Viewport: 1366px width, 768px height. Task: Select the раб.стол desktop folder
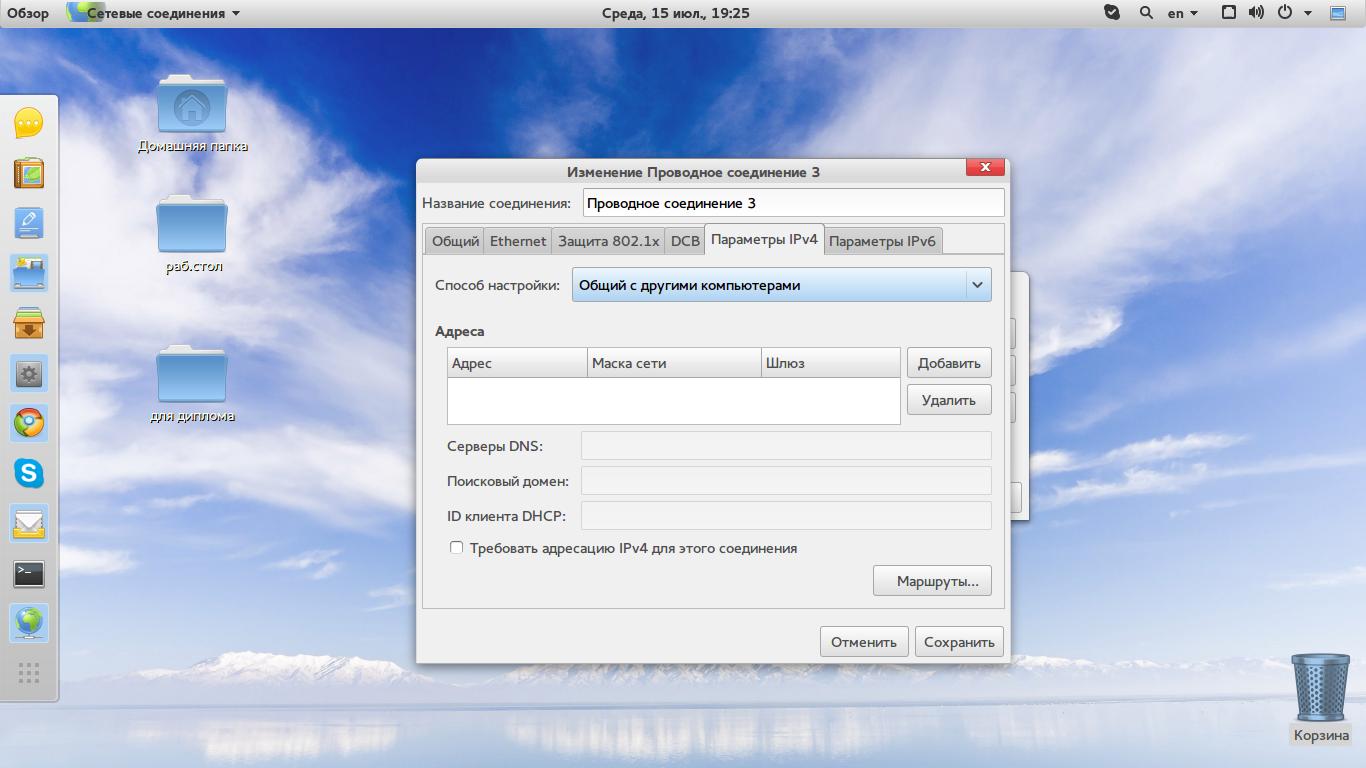point(192,235)
